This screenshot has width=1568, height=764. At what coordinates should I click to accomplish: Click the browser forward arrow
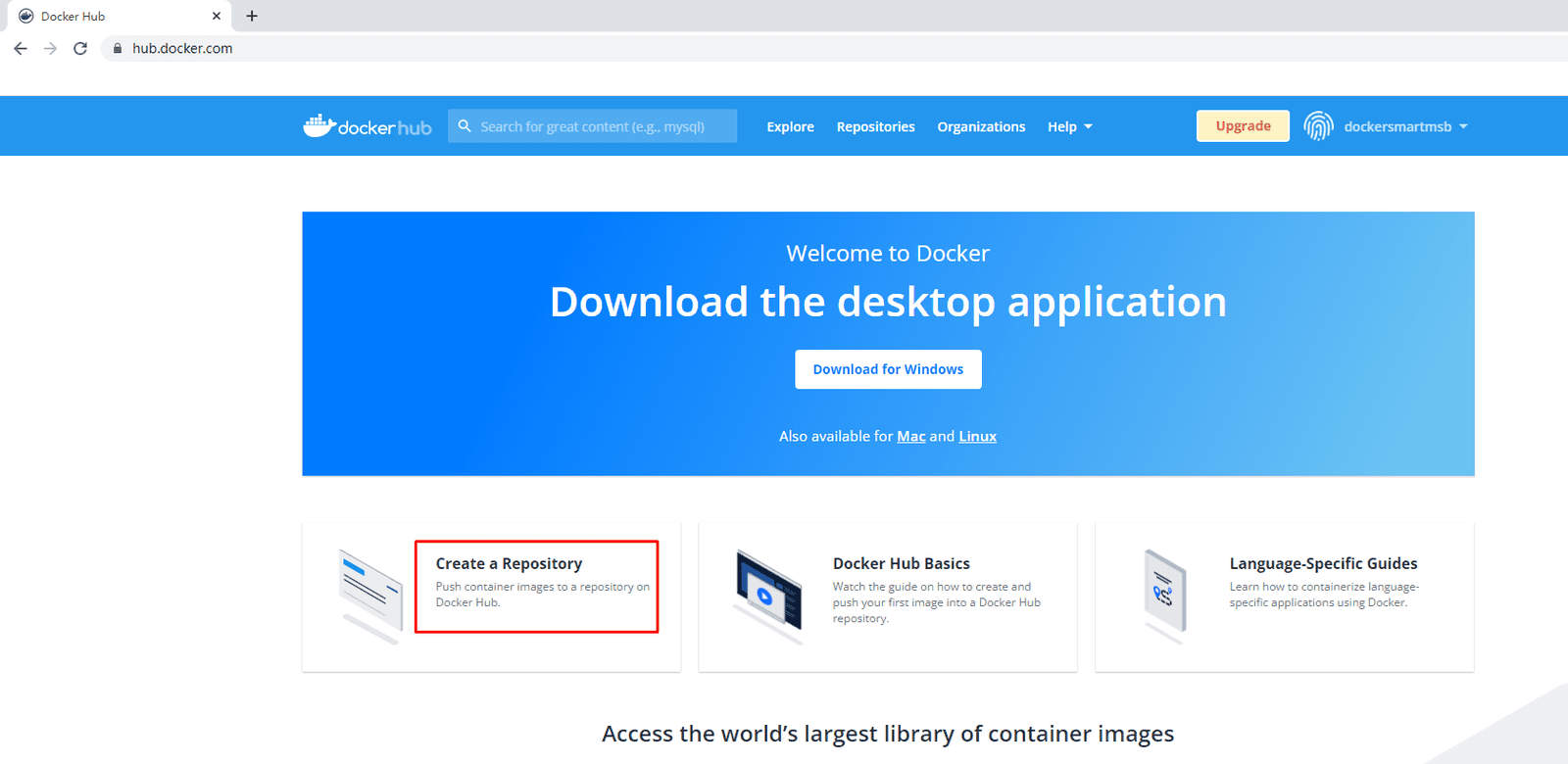point(50,48)
